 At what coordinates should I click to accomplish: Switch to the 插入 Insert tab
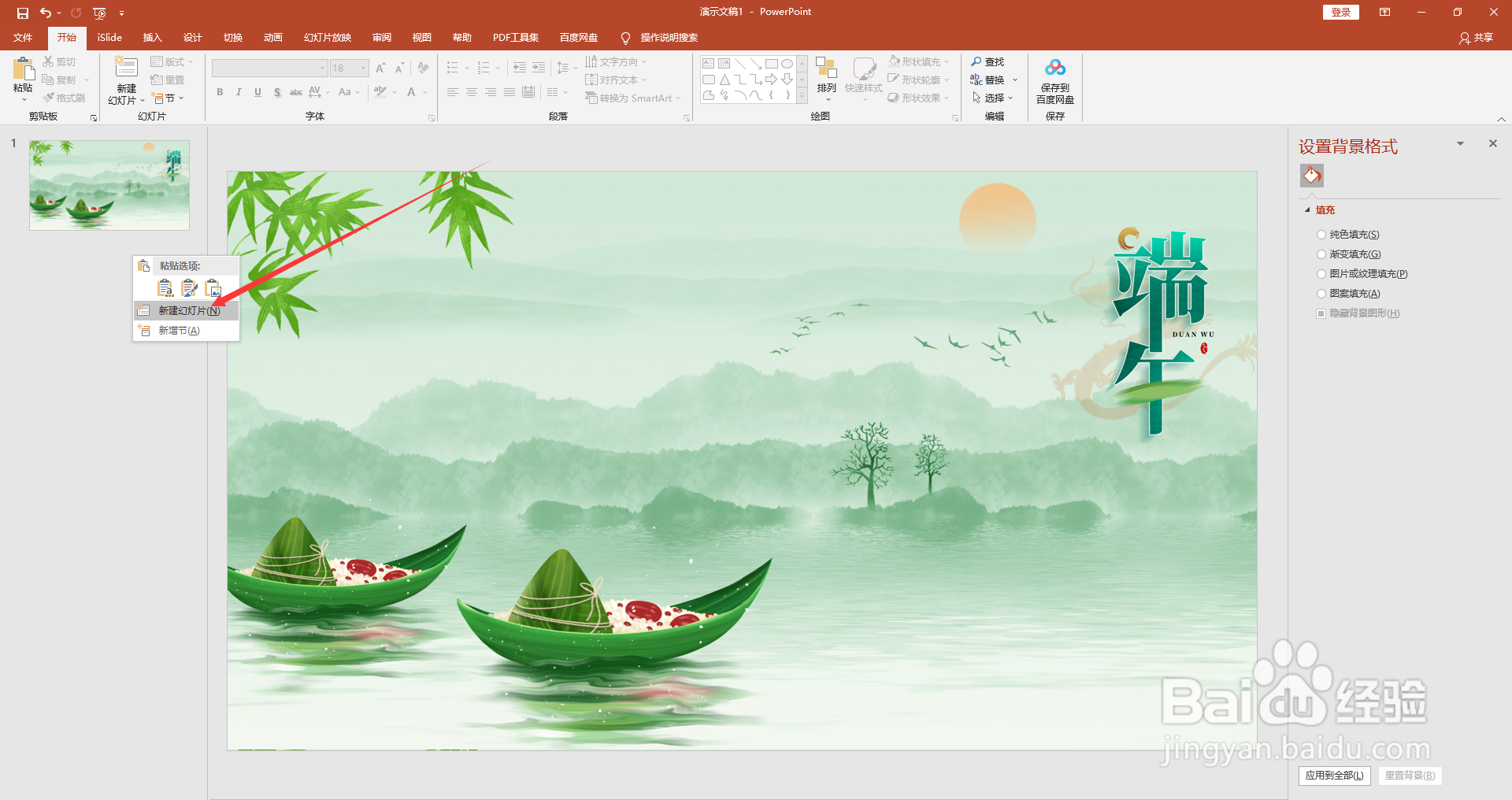pos(152,38)
